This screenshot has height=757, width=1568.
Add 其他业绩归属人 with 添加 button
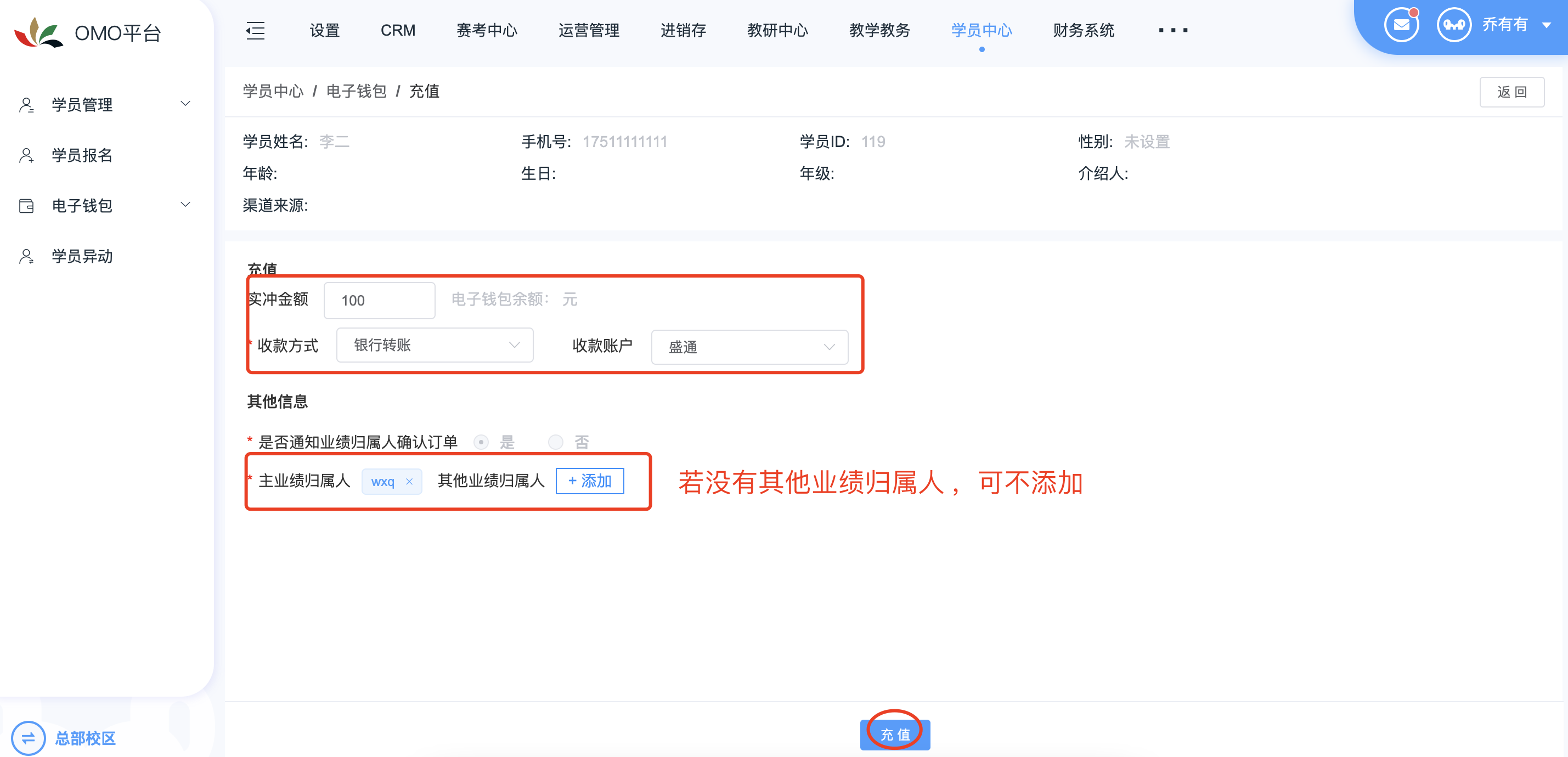coord(589,481)
